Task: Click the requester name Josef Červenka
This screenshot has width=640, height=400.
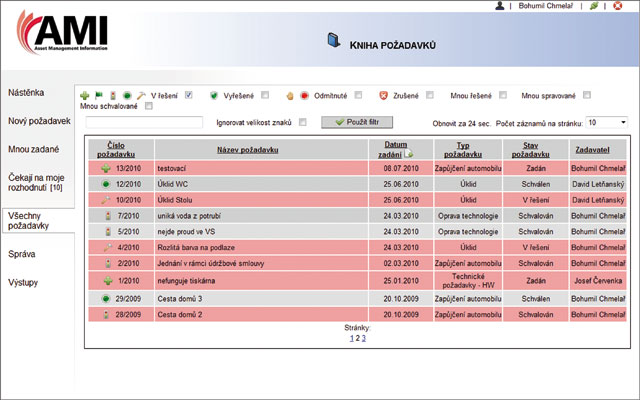Action: tap(598, 281)
